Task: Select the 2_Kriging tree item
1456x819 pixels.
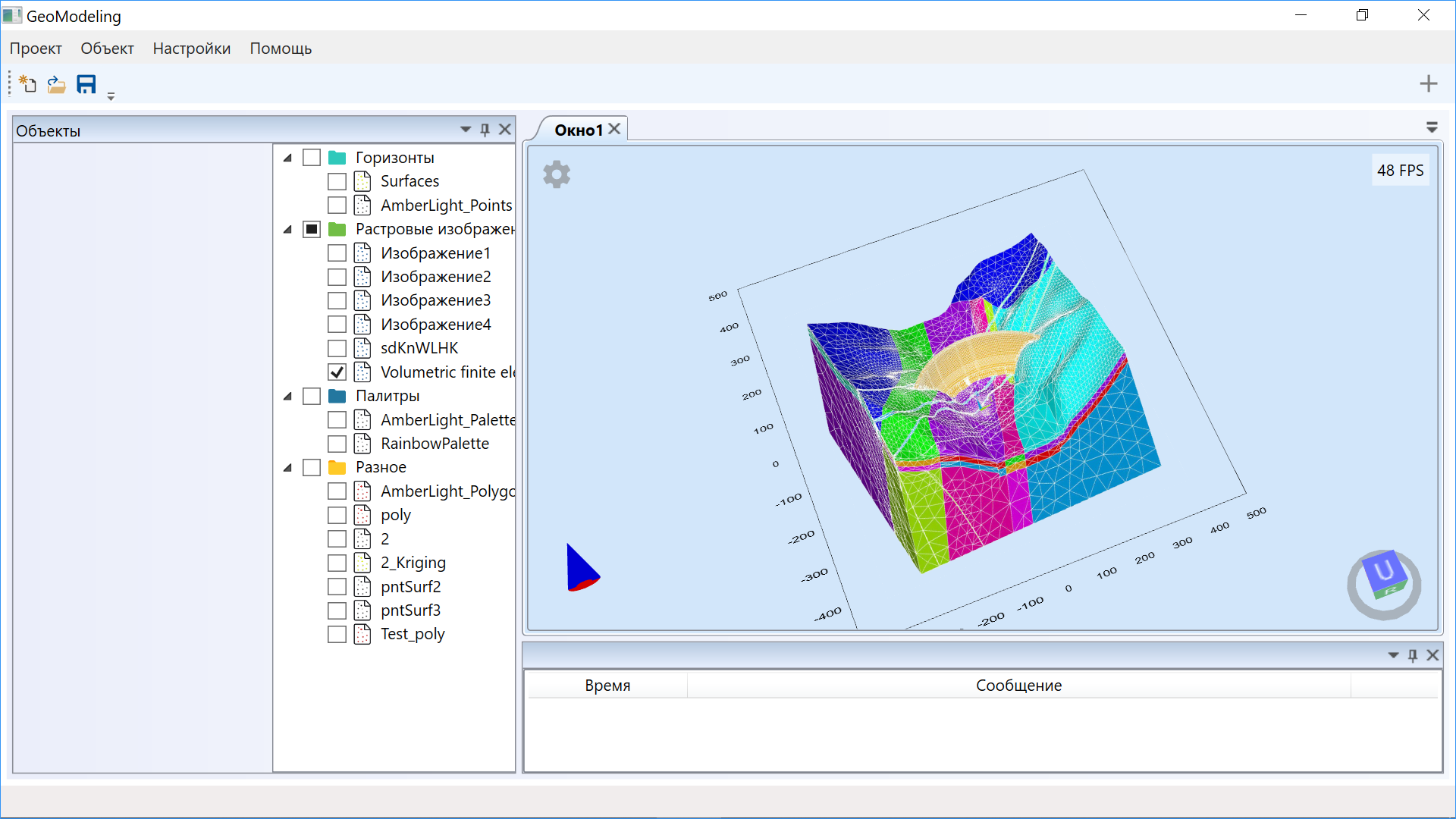Action: 413,563
